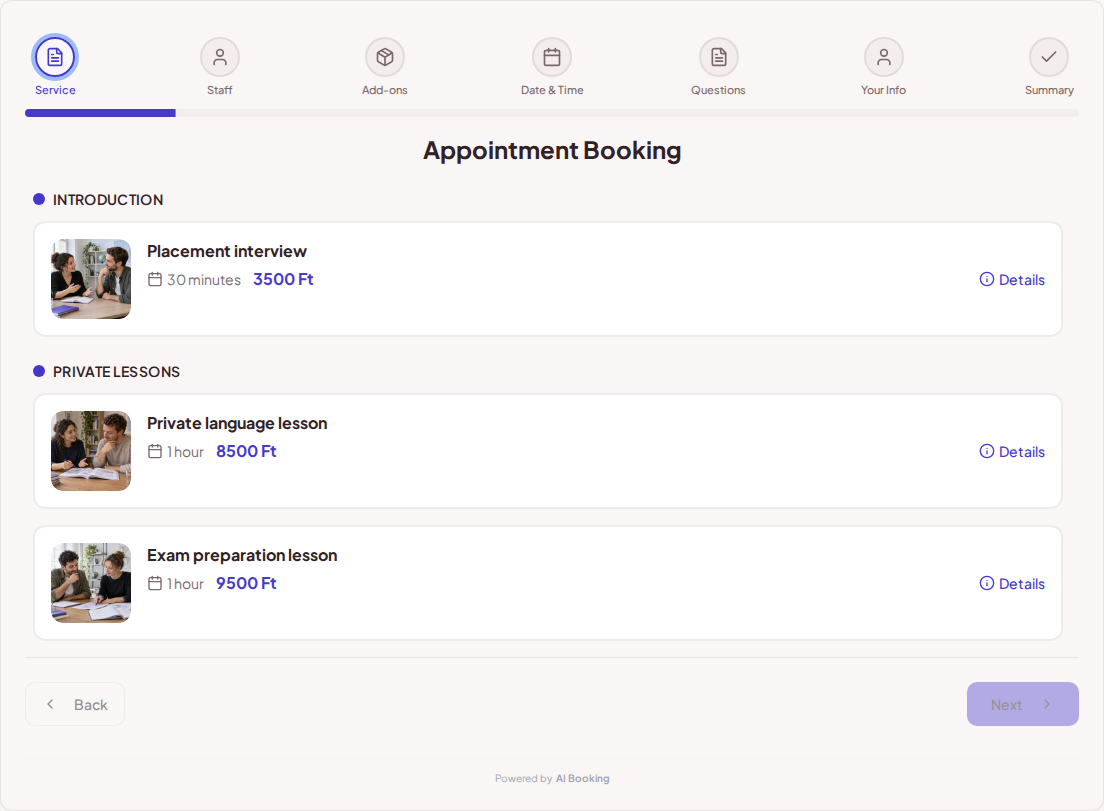The width and height of the screenshot is (1104, 811).
Task: Click the booking step progress bar
Action: [552, 113]
